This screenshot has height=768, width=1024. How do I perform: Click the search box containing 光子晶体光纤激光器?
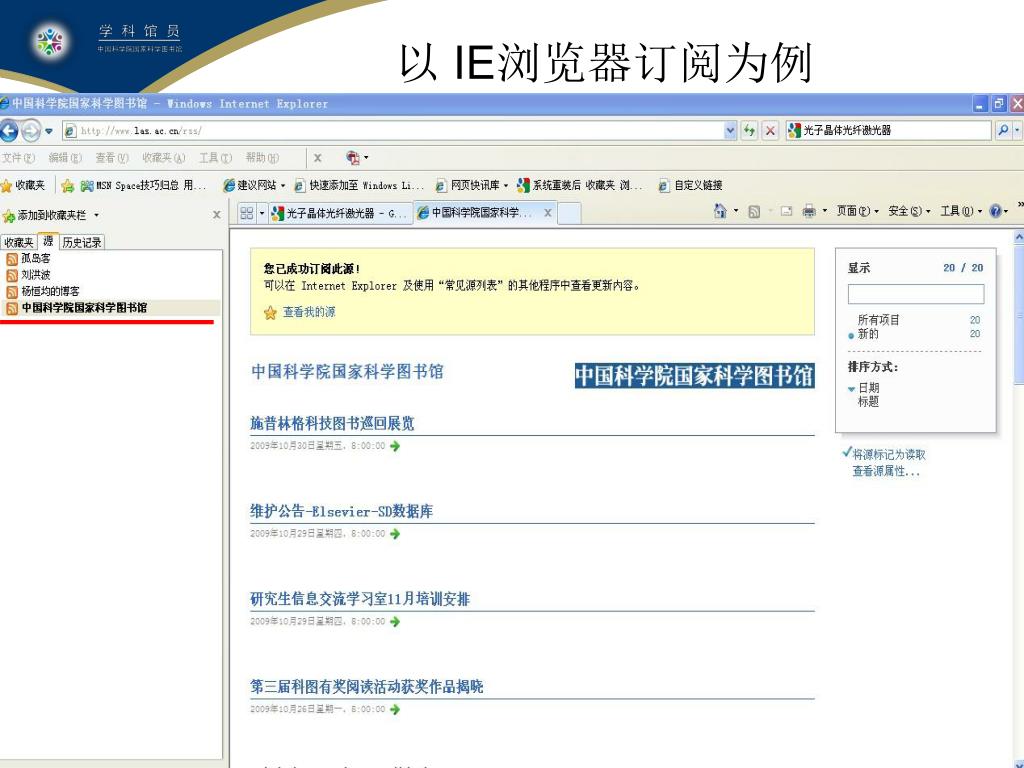pyautogui.click(x=888, y=130)
